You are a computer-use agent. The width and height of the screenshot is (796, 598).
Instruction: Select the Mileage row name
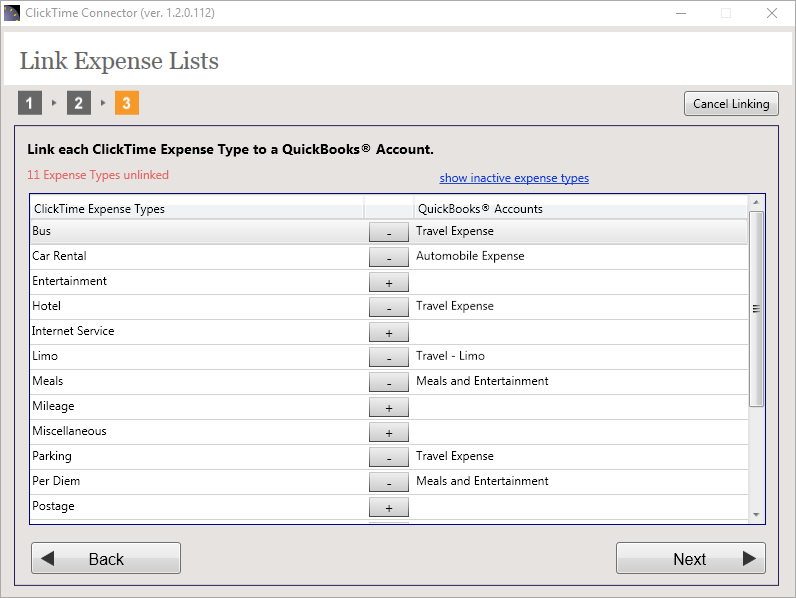point(53,406)
